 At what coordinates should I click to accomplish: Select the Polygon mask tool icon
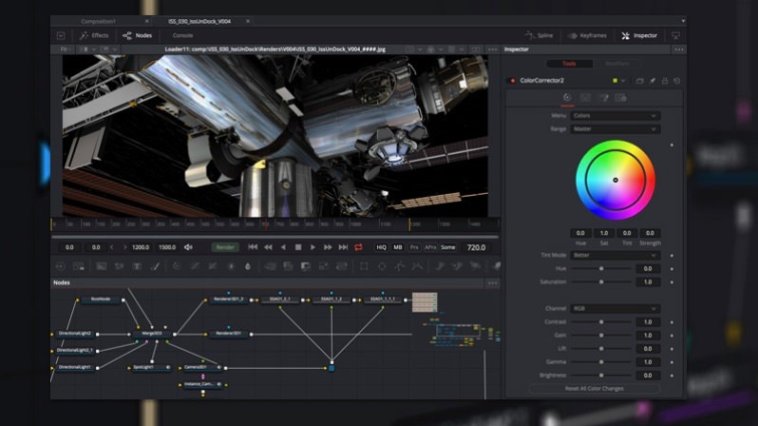point(399,266)
